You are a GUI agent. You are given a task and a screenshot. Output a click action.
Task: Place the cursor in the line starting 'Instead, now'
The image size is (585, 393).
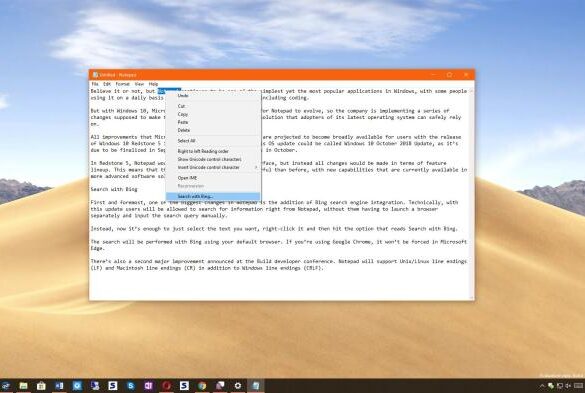tap(274, 229)
